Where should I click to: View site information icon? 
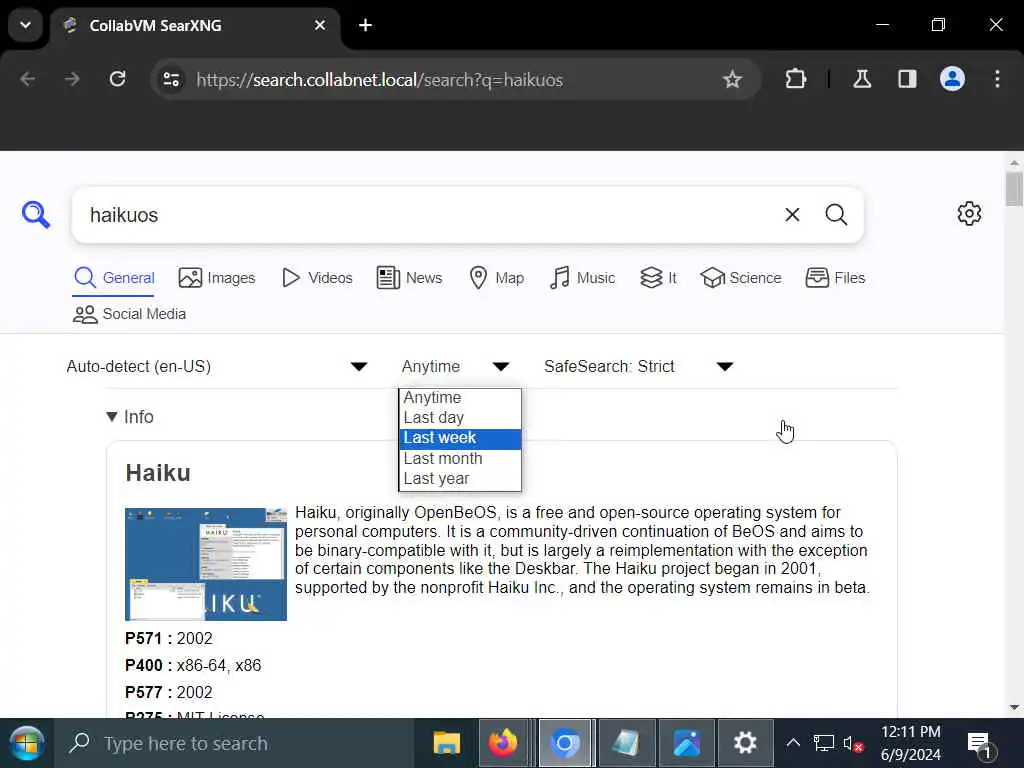[171, 80]
